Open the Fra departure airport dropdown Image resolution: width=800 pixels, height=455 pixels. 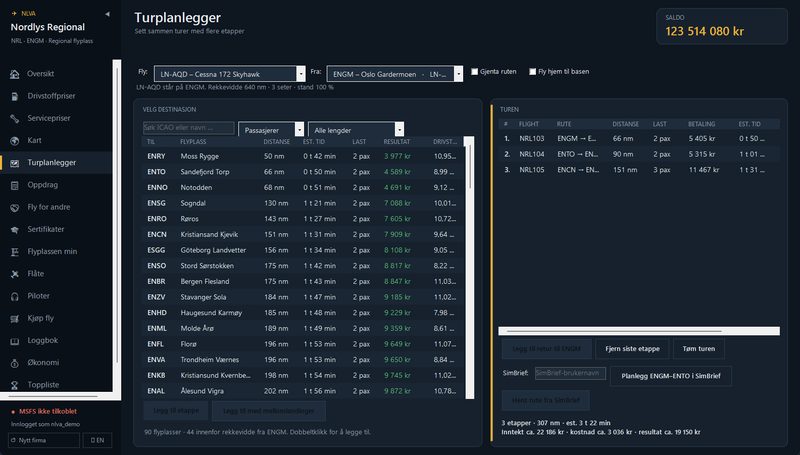pos(395,74)
